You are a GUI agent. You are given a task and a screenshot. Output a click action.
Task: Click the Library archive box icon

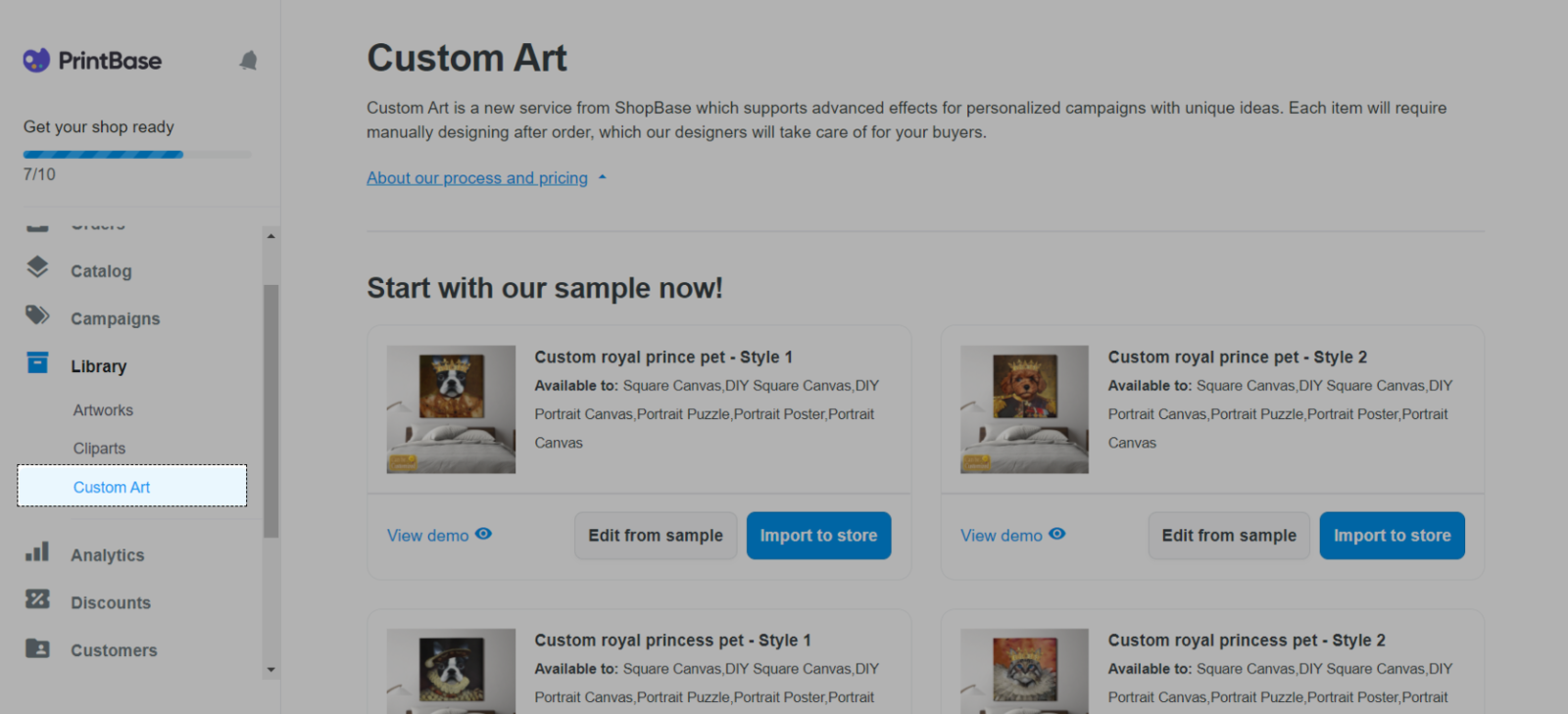click(37, 363)
